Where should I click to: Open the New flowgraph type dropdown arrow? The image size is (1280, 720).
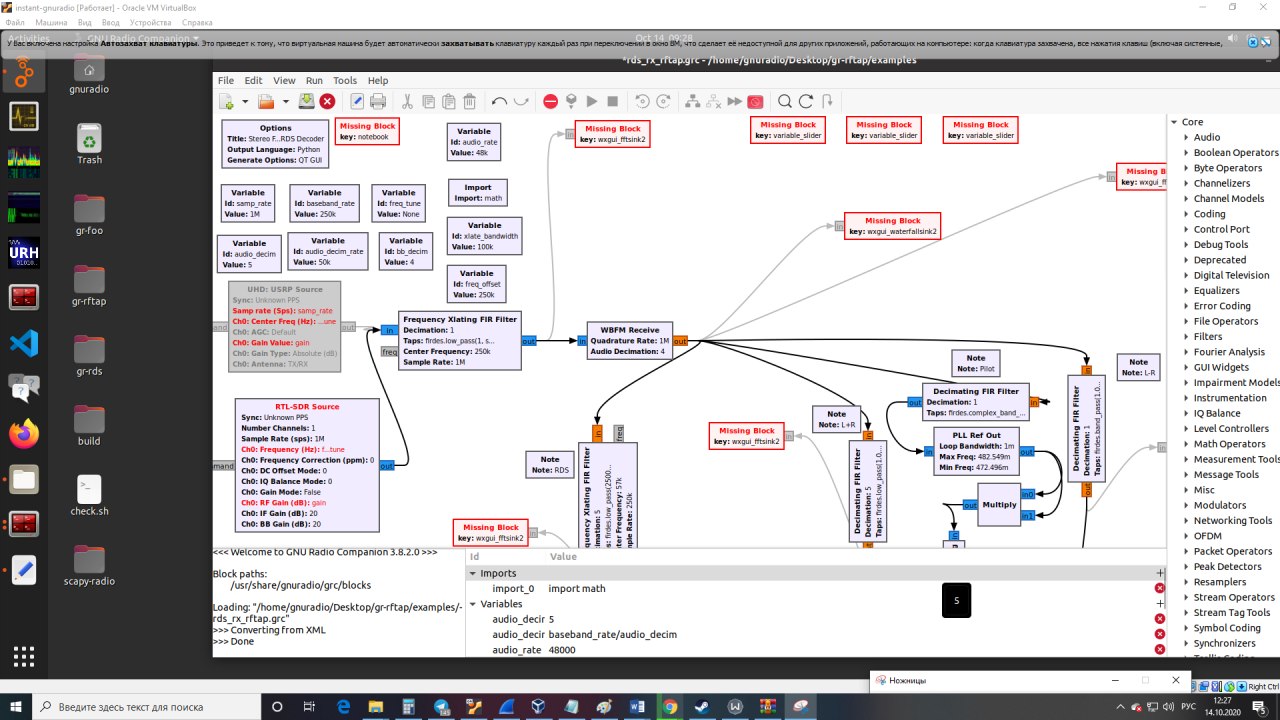click(x=245, y=101)
